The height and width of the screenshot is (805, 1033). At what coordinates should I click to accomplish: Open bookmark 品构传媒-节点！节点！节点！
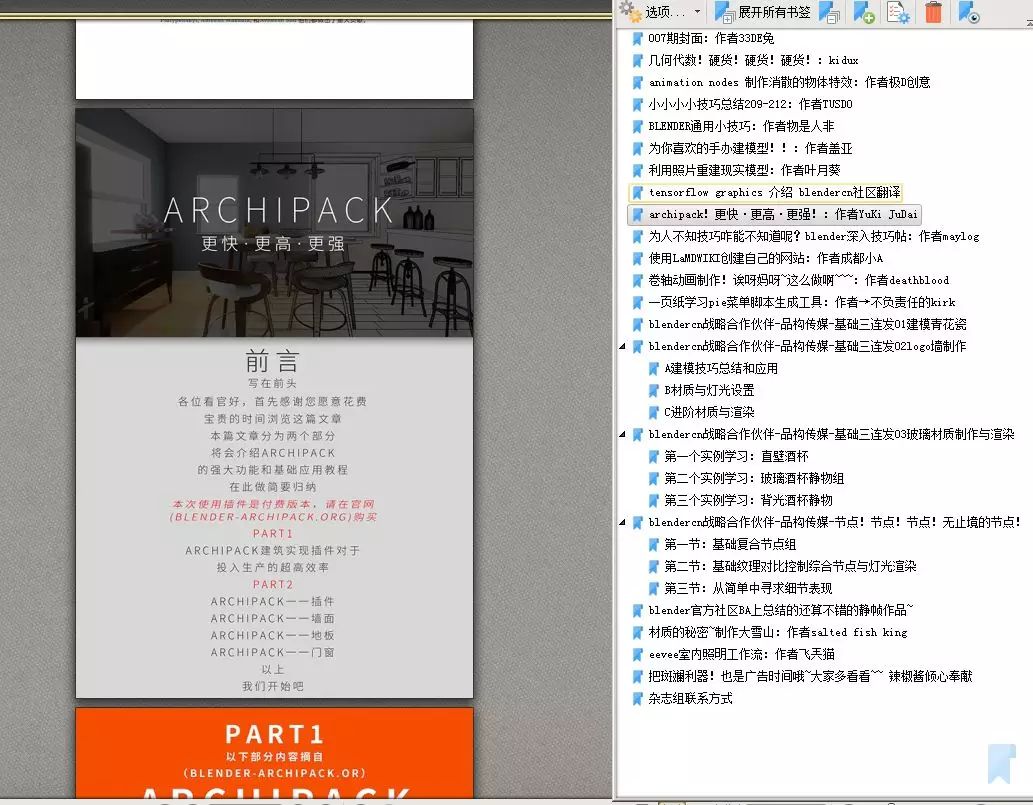pos(834,522)
